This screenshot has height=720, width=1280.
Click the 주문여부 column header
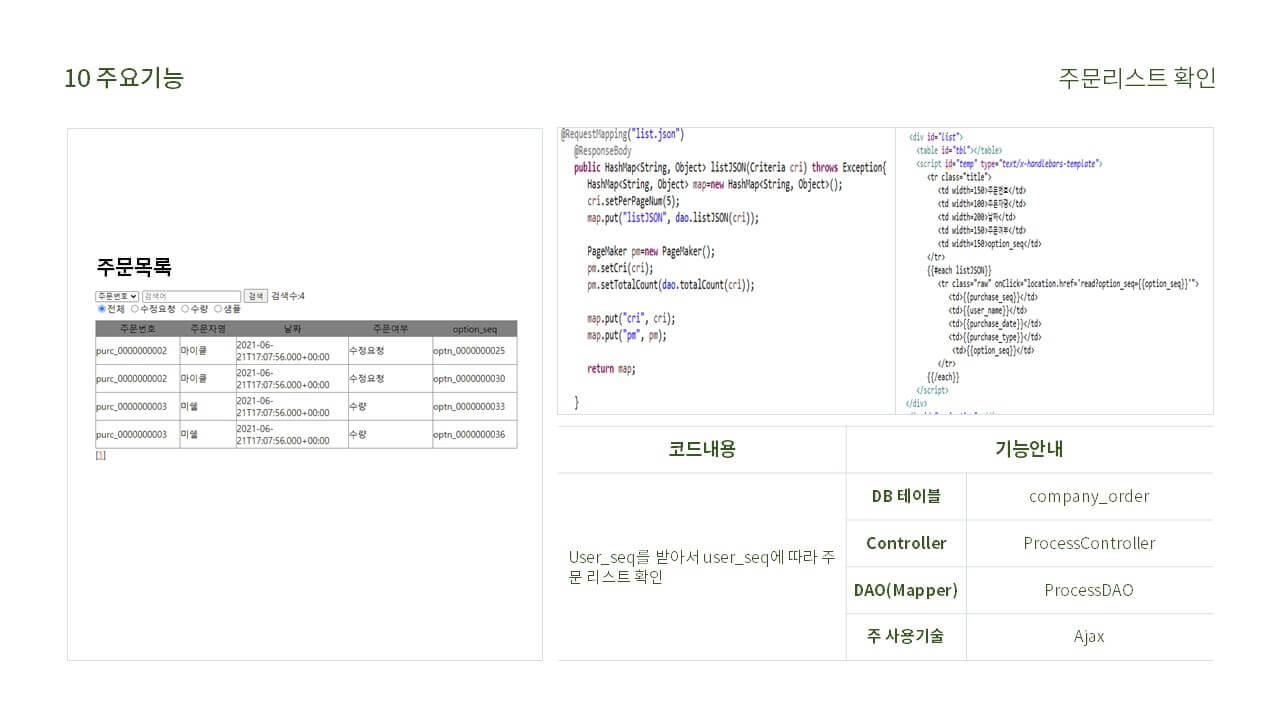390,329
